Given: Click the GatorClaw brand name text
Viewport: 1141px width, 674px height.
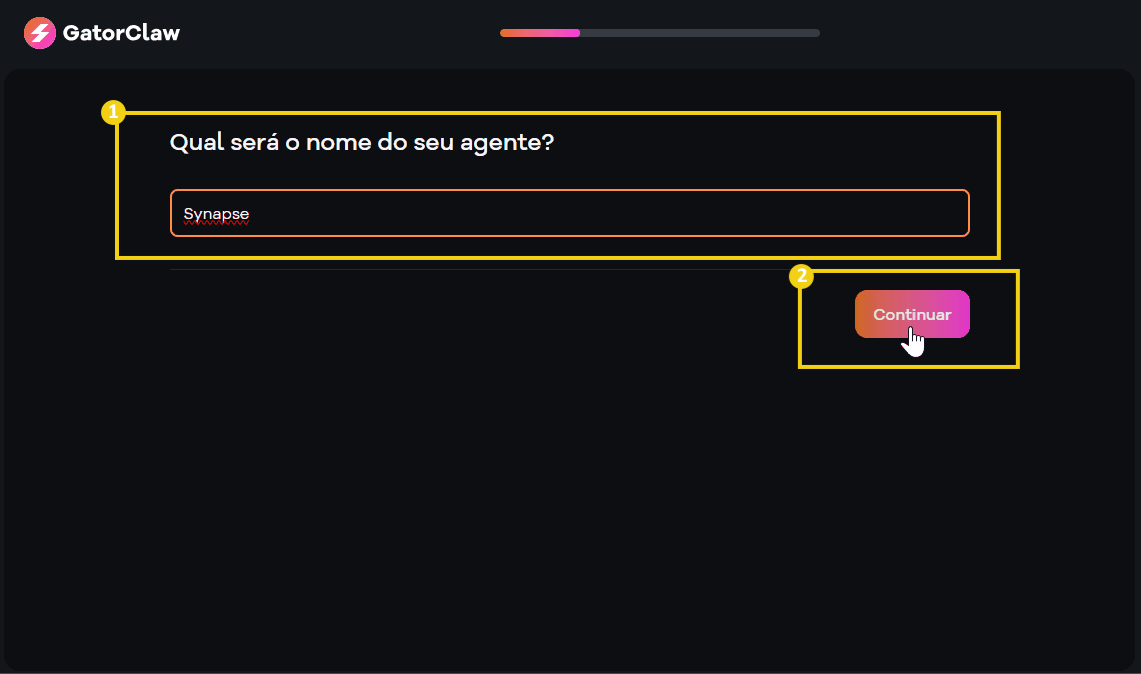Looking at the screenshot, I should tap(121, 32).
